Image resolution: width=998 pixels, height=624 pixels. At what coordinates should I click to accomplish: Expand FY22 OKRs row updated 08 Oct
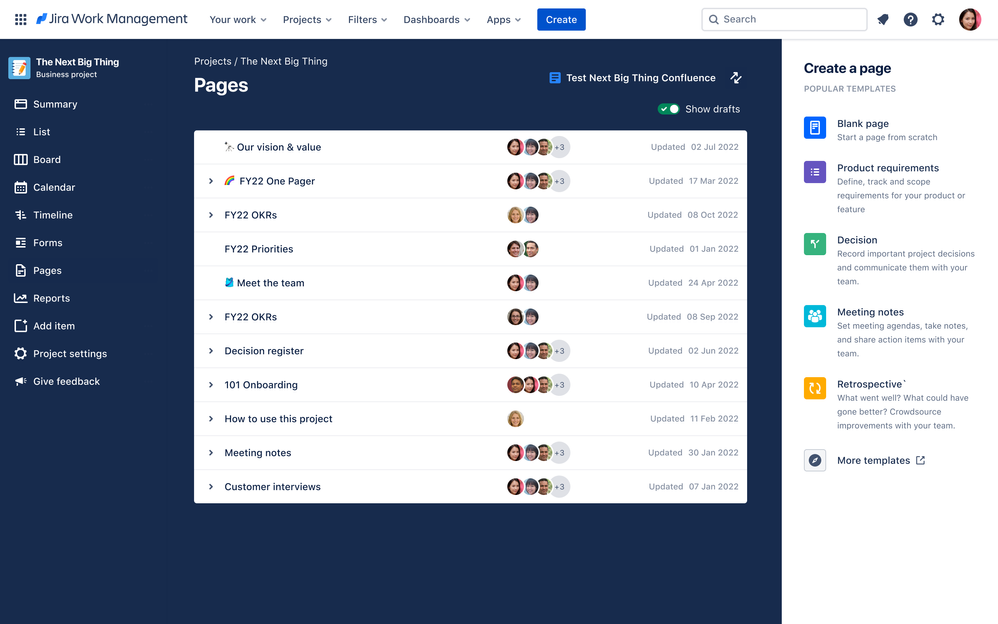(x=211, y=215)
